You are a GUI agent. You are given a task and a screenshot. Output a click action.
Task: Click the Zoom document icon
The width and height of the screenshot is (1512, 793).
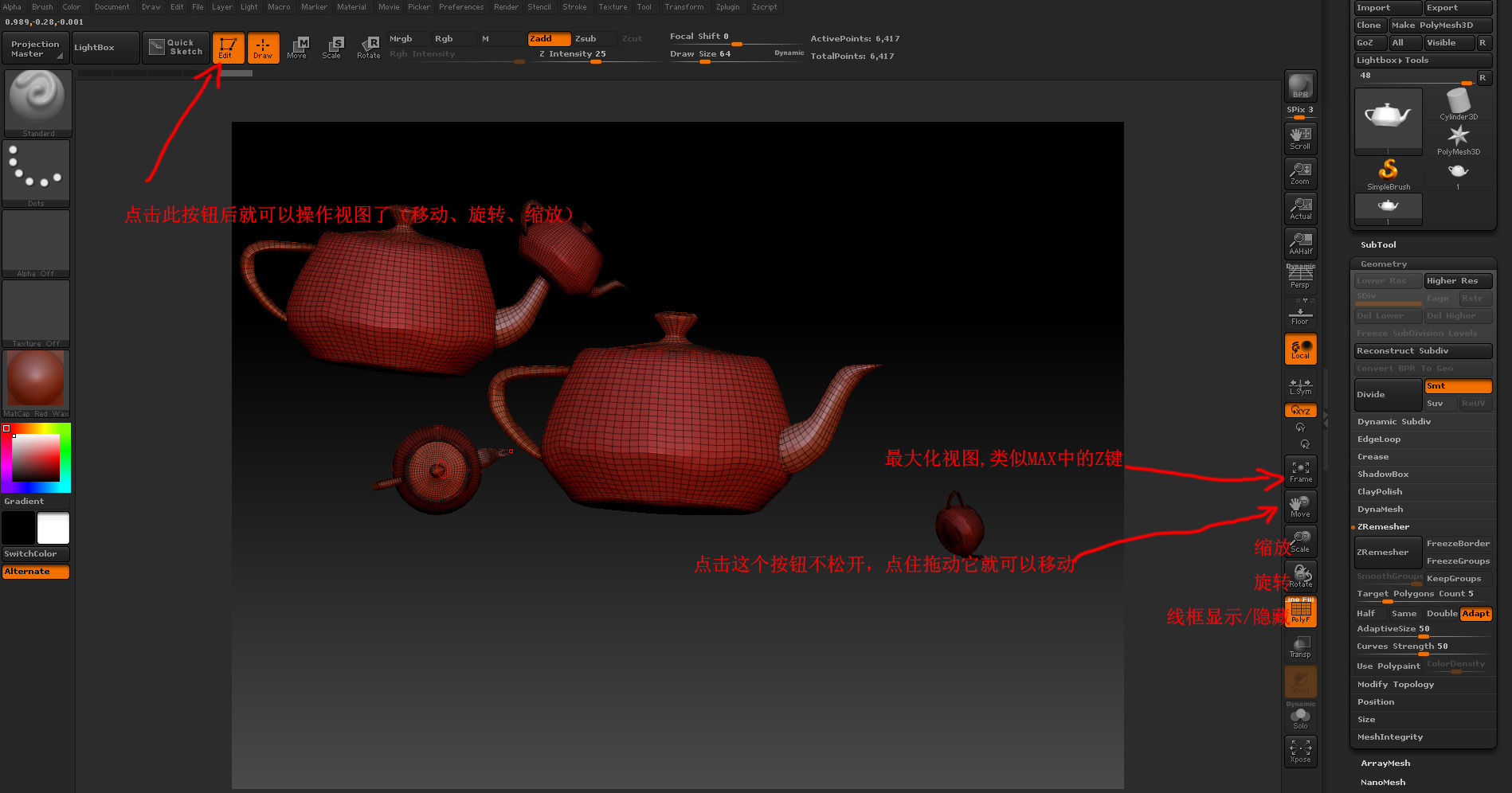coord(1300,173)
